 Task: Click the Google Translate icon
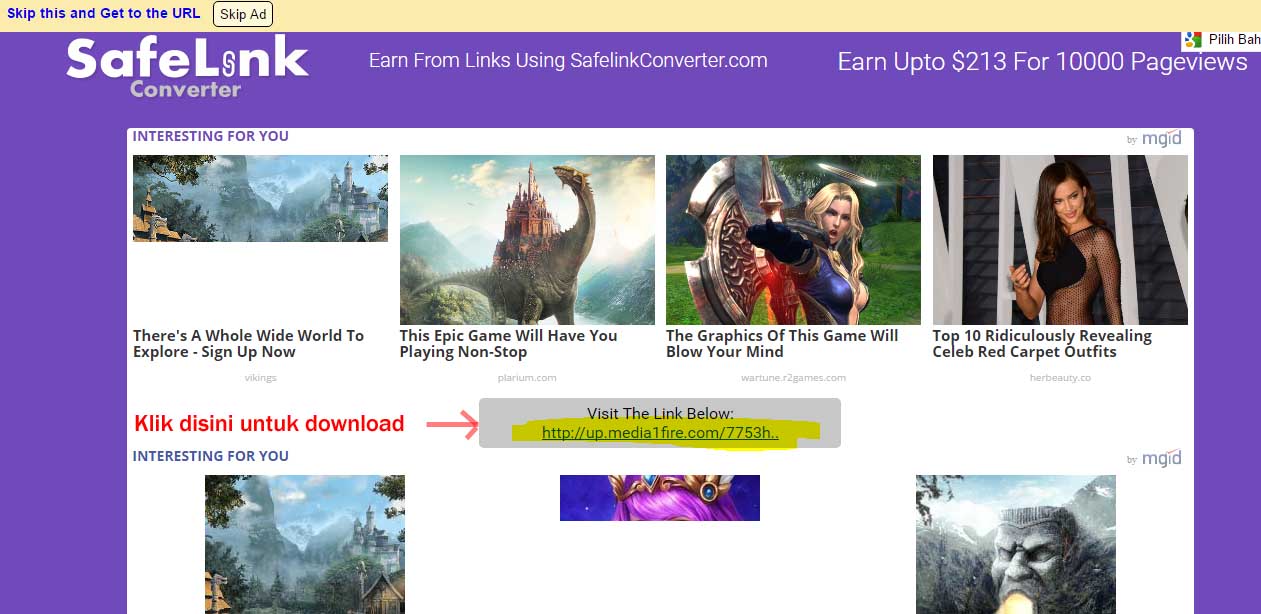click(1192, 40)
